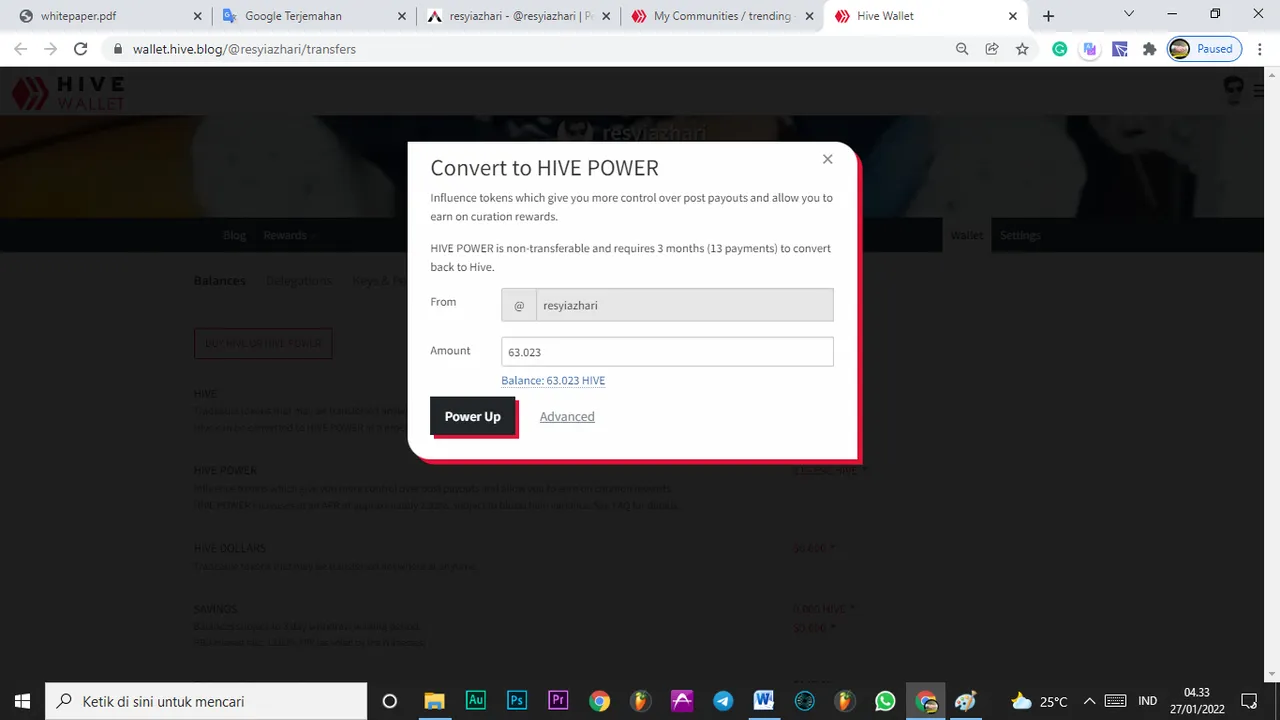Close the Convert to HIVE POWER dialog
Image resolution: width=1280 pixels, height=720 pixels.
coord(827,159)
